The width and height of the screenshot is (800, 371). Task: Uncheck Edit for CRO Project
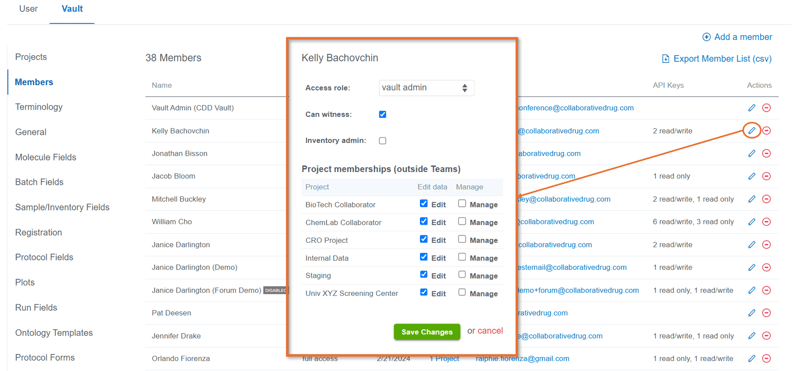(x=423, y=239)
